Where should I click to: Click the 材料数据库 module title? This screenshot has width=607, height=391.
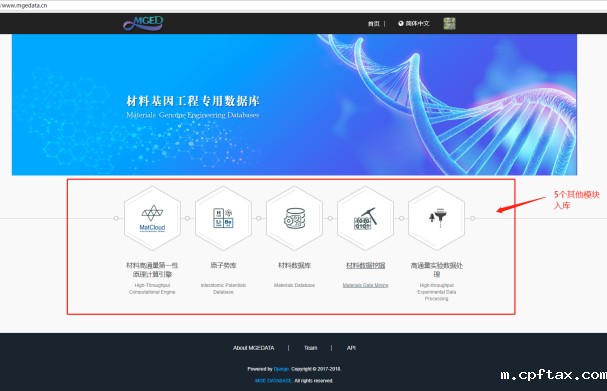pyautogui.click(x=295, y=266)
